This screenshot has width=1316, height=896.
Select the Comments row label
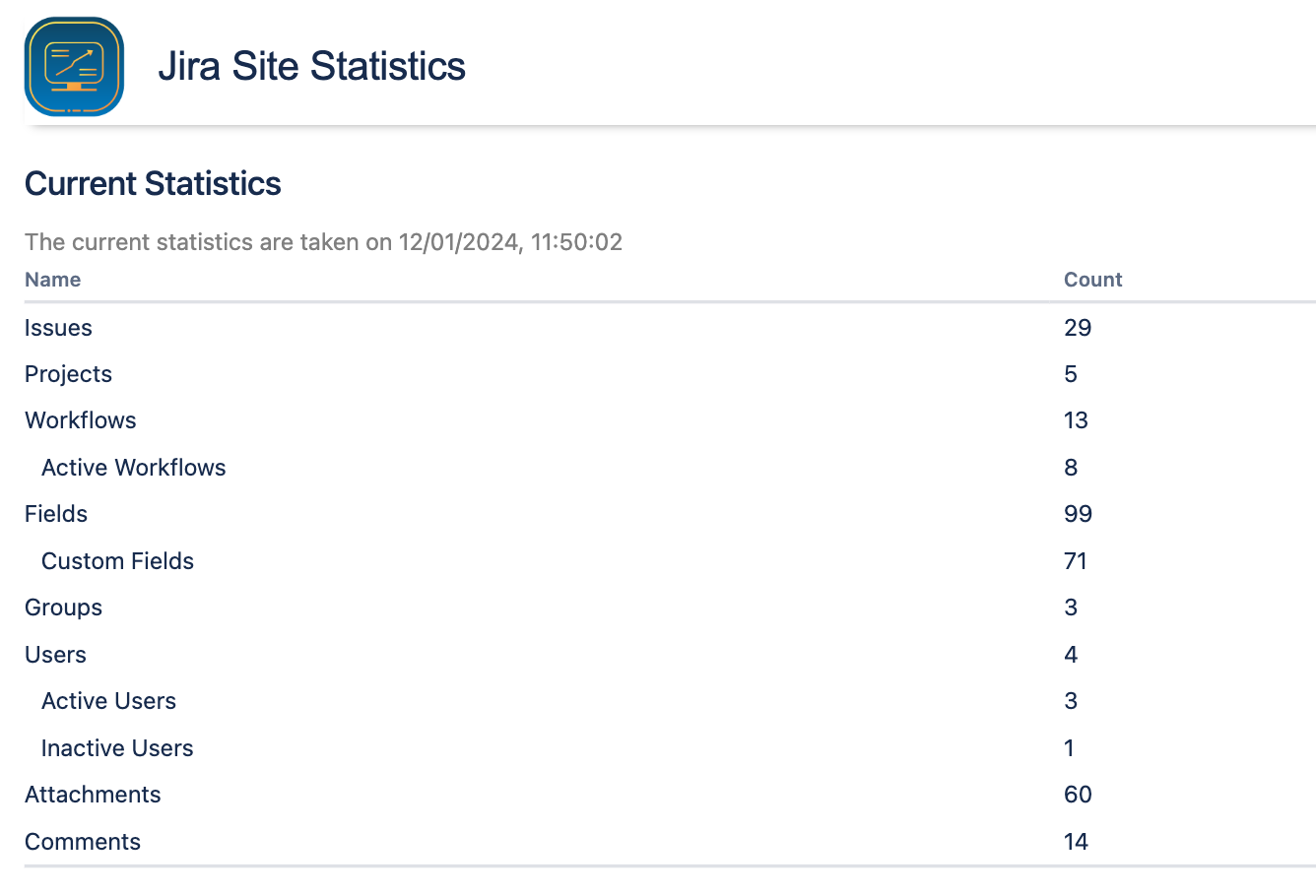pyautogui.click(x=83, y=842)
